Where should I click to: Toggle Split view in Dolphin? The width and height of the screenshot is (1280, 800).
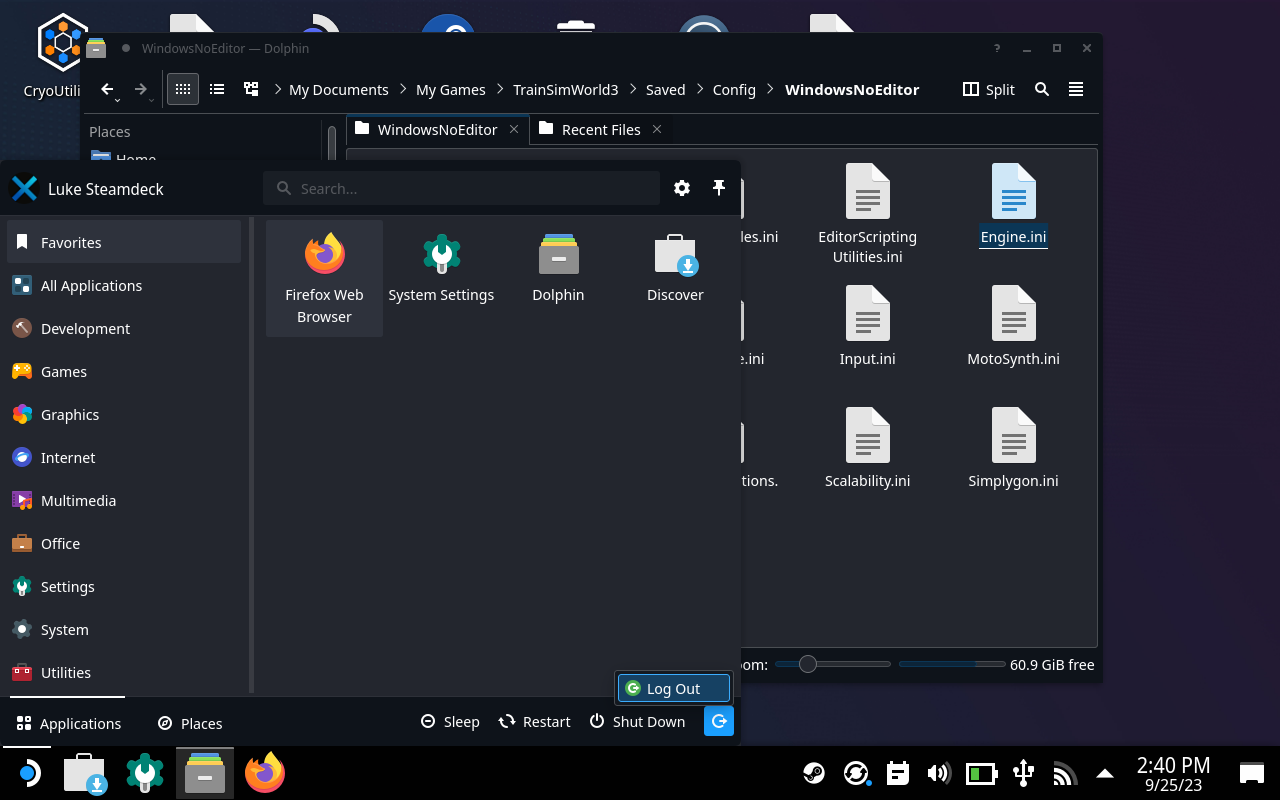point(988,89)
